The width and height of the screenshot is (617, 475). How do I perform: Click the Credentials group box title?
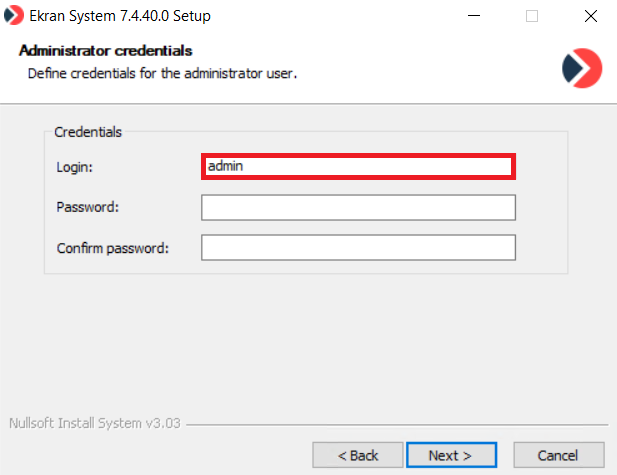[88, 131]
